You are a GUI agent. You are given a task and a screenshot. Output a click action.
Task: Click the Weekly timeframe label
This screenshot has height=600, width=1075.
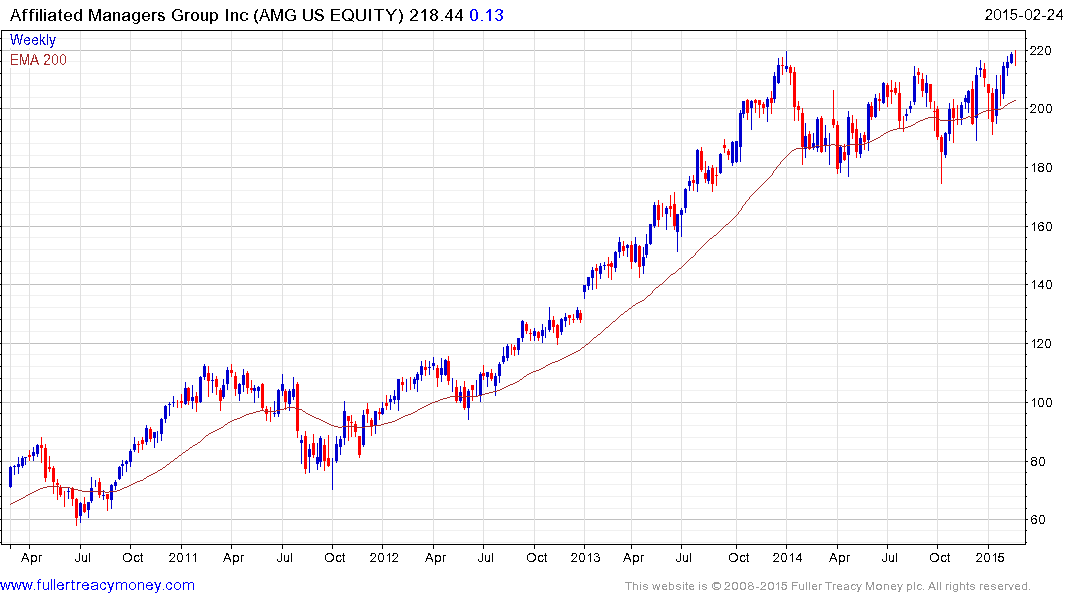33,41
